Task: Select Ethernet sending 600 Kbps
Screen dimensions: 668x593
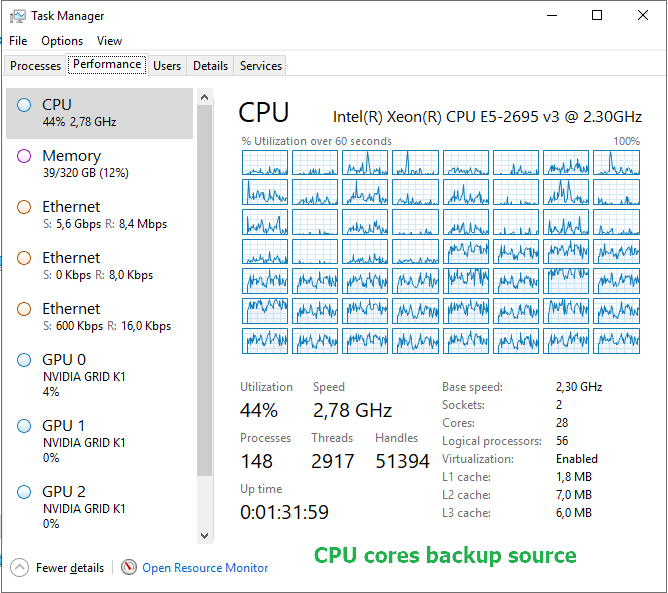Action: tap(99, 317)
